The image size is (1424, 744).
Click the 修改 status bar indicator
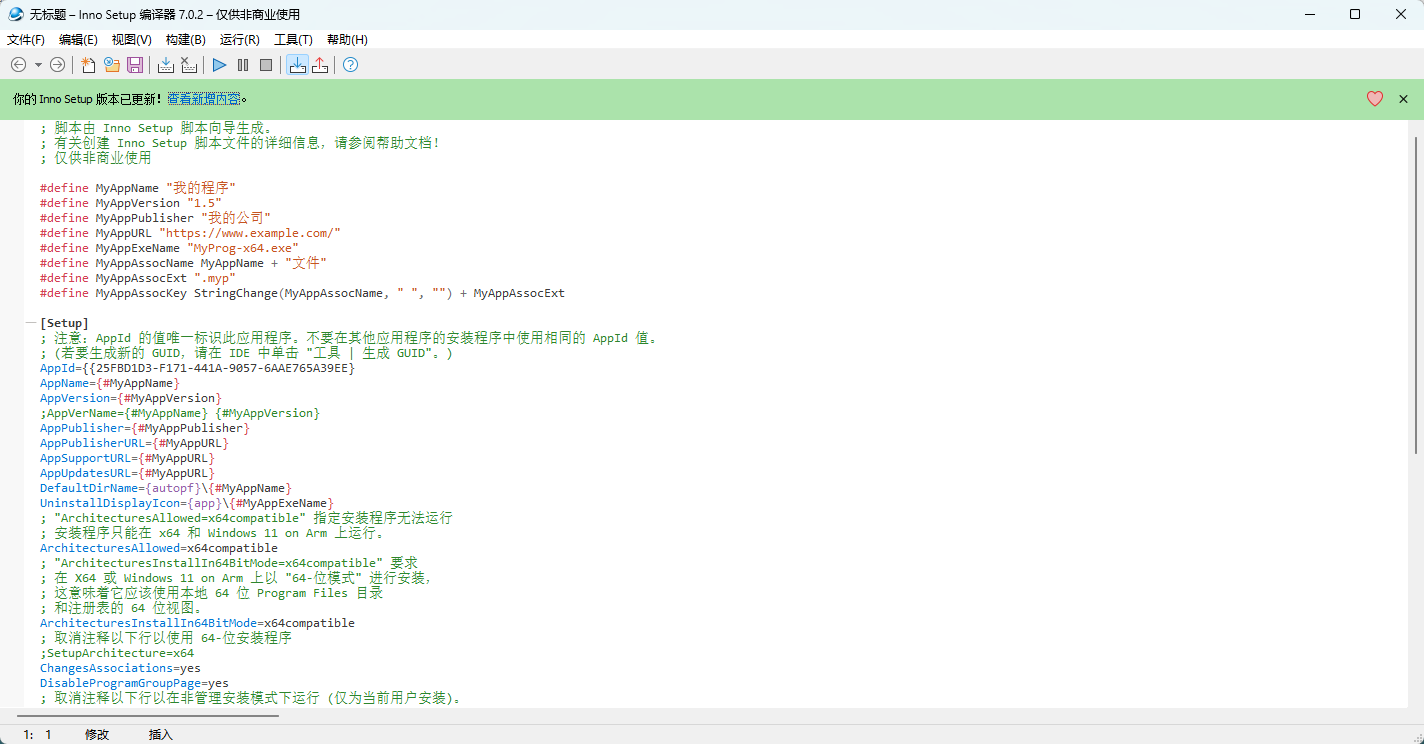97,734
